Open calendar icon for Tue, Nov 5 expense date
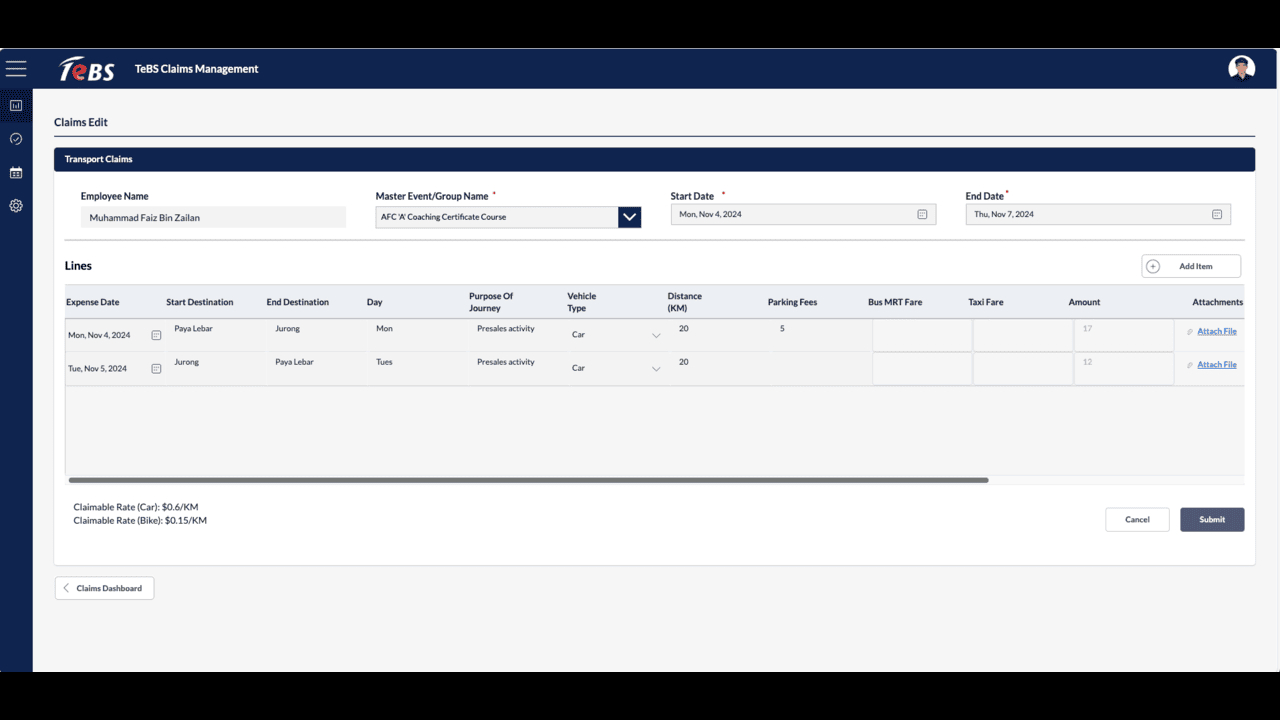The height and width of the screenshot is (720, 1280). tap(156, 369)
